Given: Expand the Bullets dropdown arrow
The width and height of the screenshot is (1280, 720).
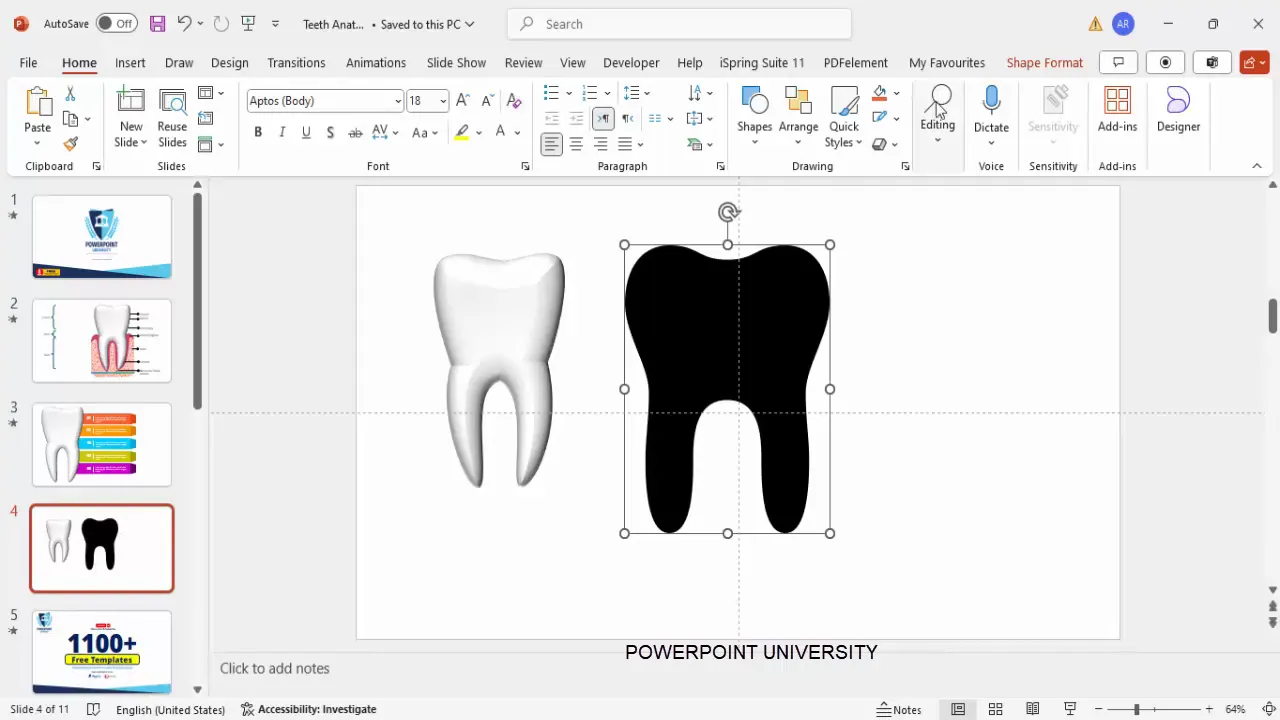Looking at the screenshot, I should [x=569, y=93].
